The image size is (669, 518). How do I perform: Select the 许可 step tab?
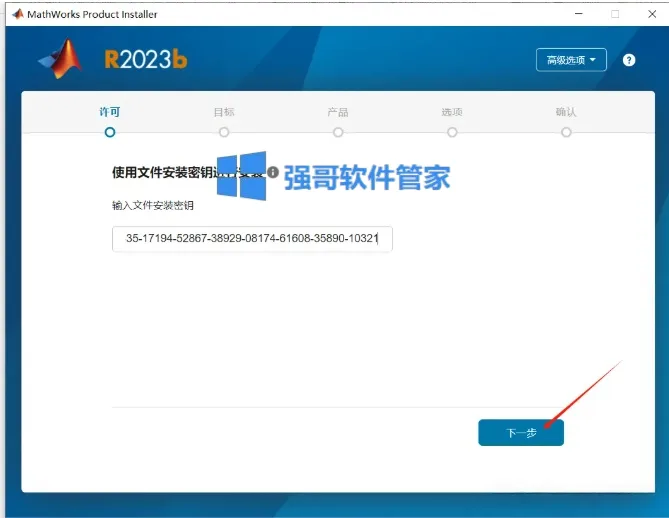(x=110, y=112)
